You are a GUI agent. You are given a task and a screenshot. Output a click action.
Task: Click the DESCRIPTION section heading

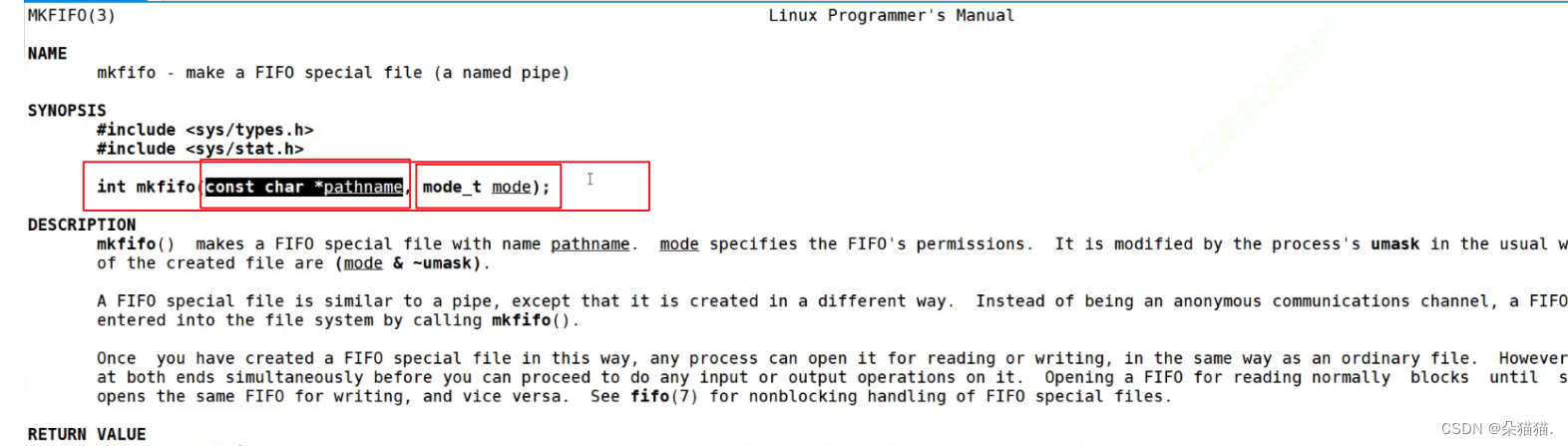pos(82,225)
